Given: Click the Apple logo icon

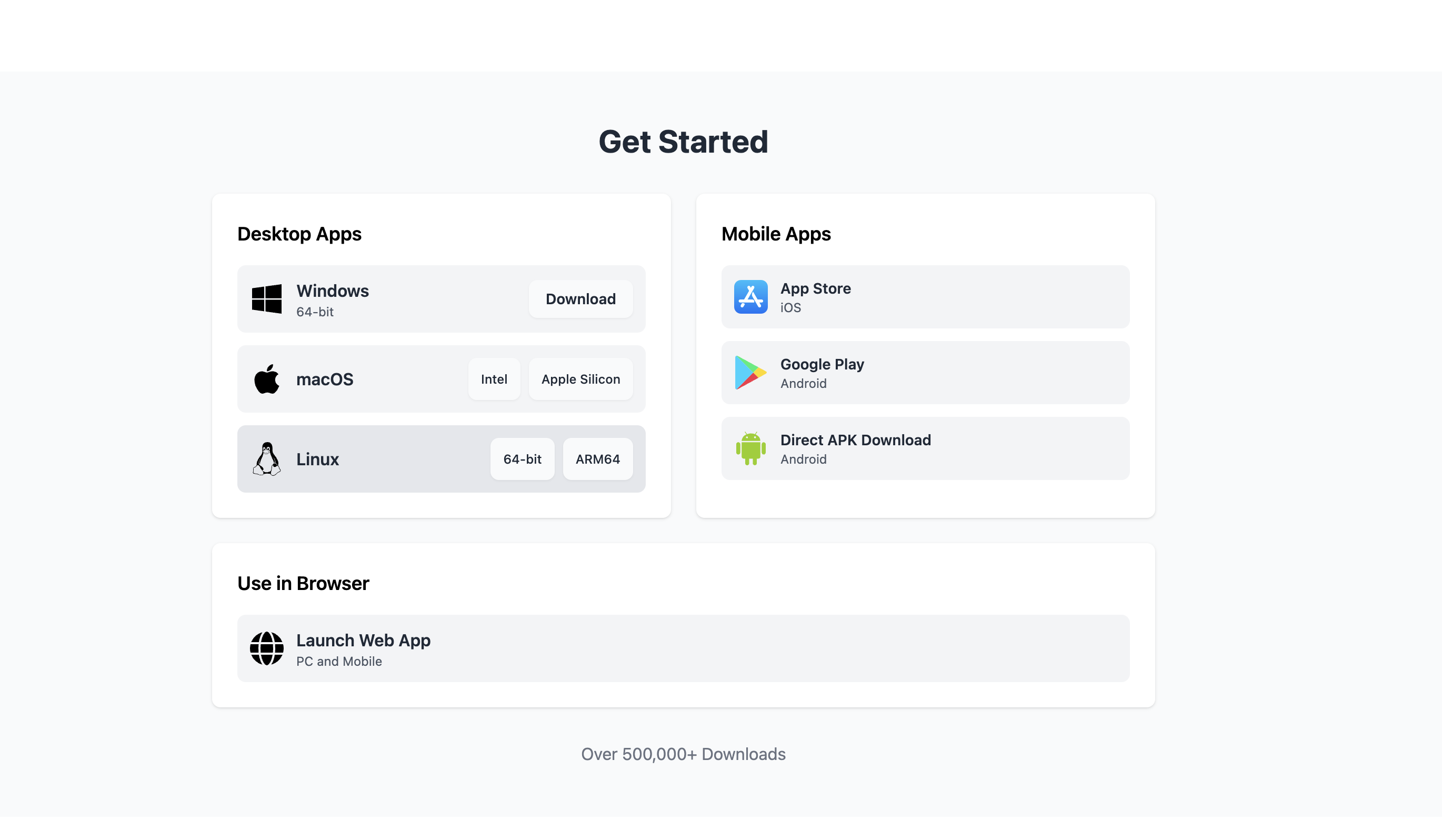Looking at the screenshot, I should click(x=267, y=379).
